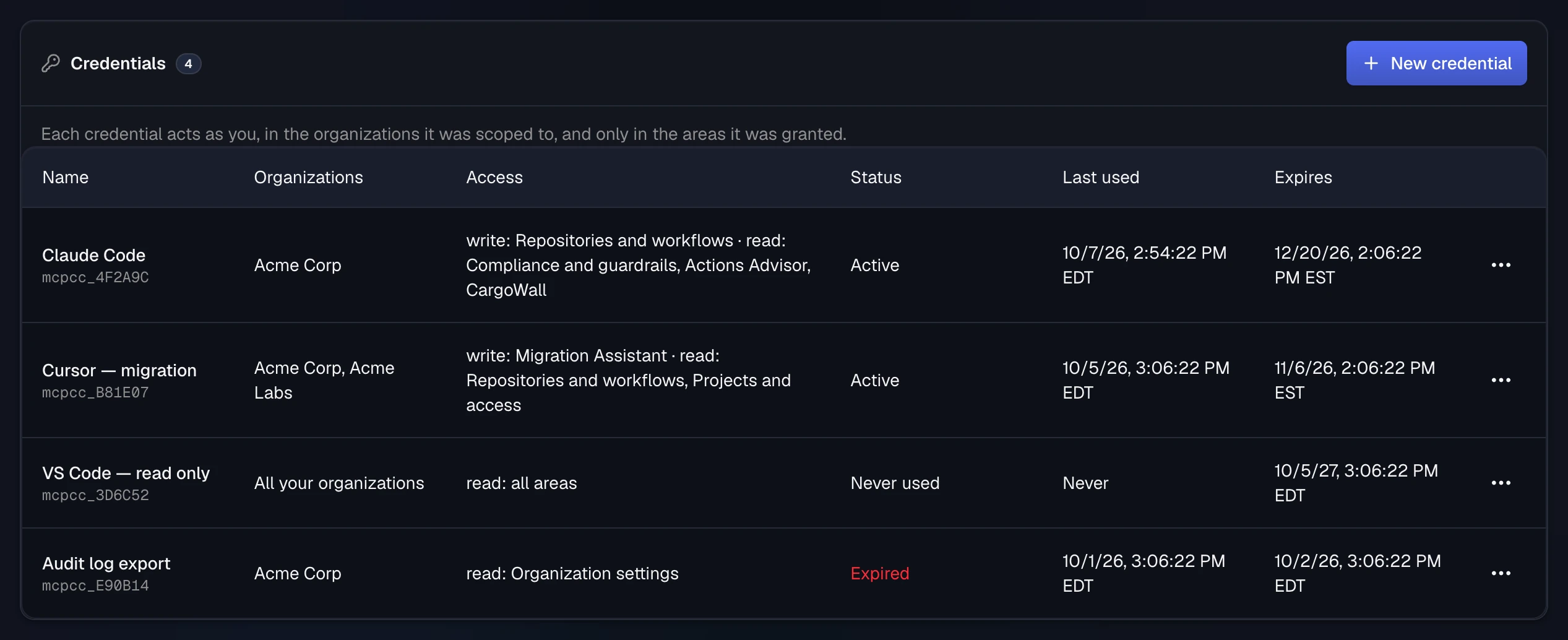1568x640 pixels.
Task: Click the read: all areas access text
Action: click(x=521, y=483)
